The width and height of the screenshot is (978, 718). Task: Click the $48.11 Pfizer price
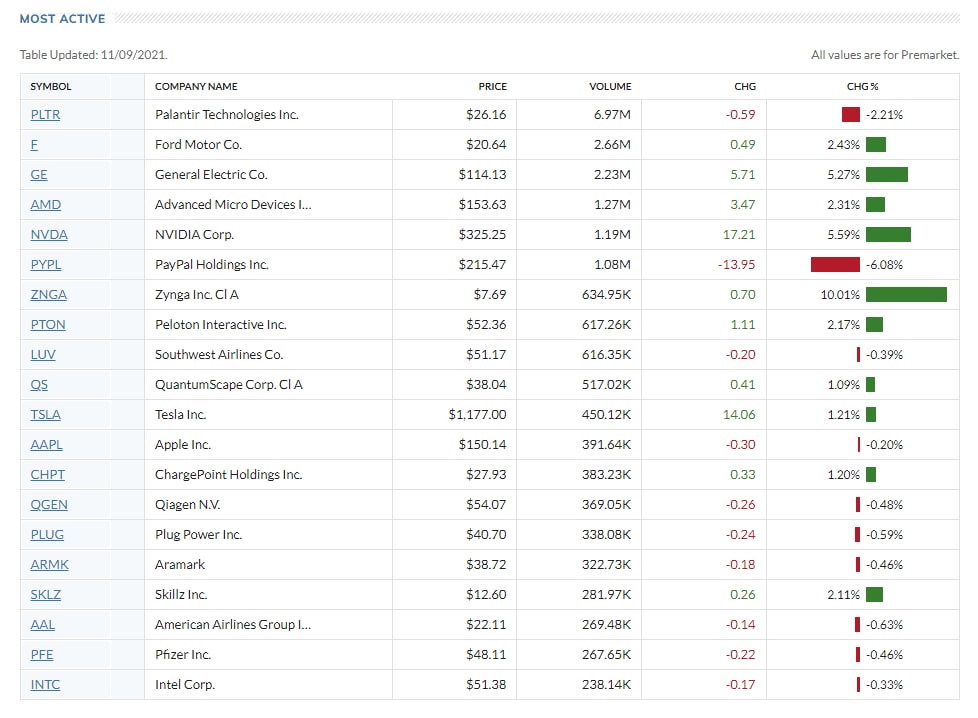click(486, 654)
